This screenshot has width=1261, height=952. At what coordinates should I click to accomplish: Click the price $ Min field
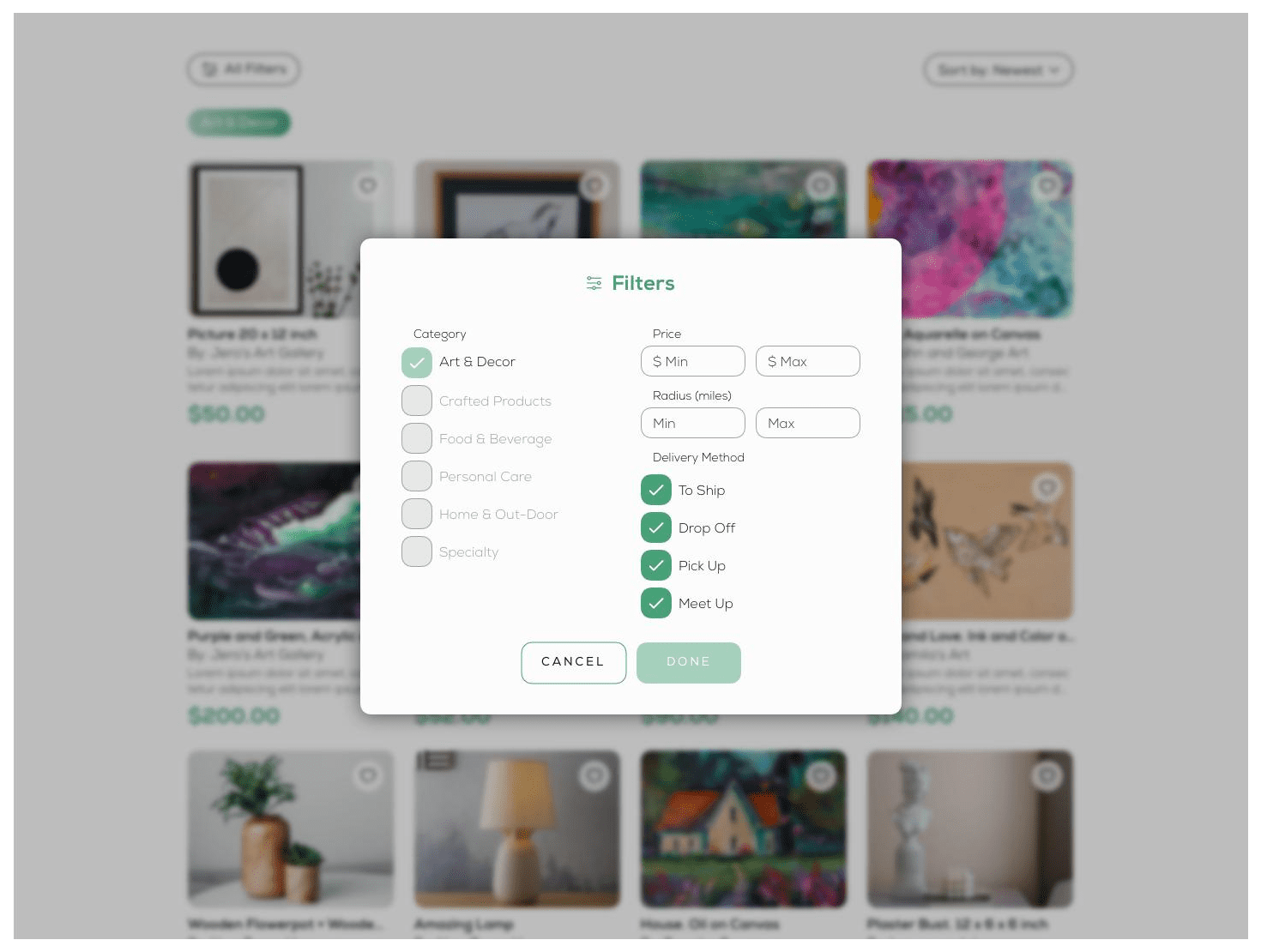pyautogui.click(x=693, y=361)
